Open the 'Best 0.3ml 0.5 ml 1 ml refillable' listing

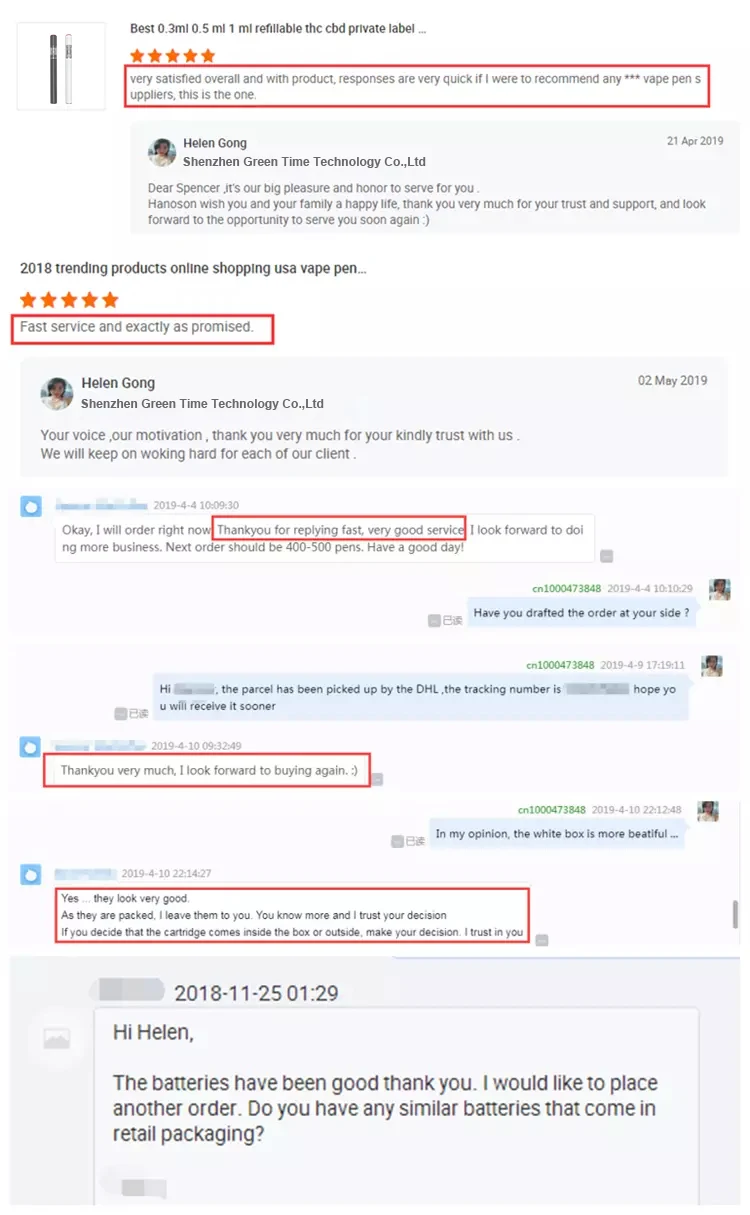pyautogui.click(x=279, y=29)
